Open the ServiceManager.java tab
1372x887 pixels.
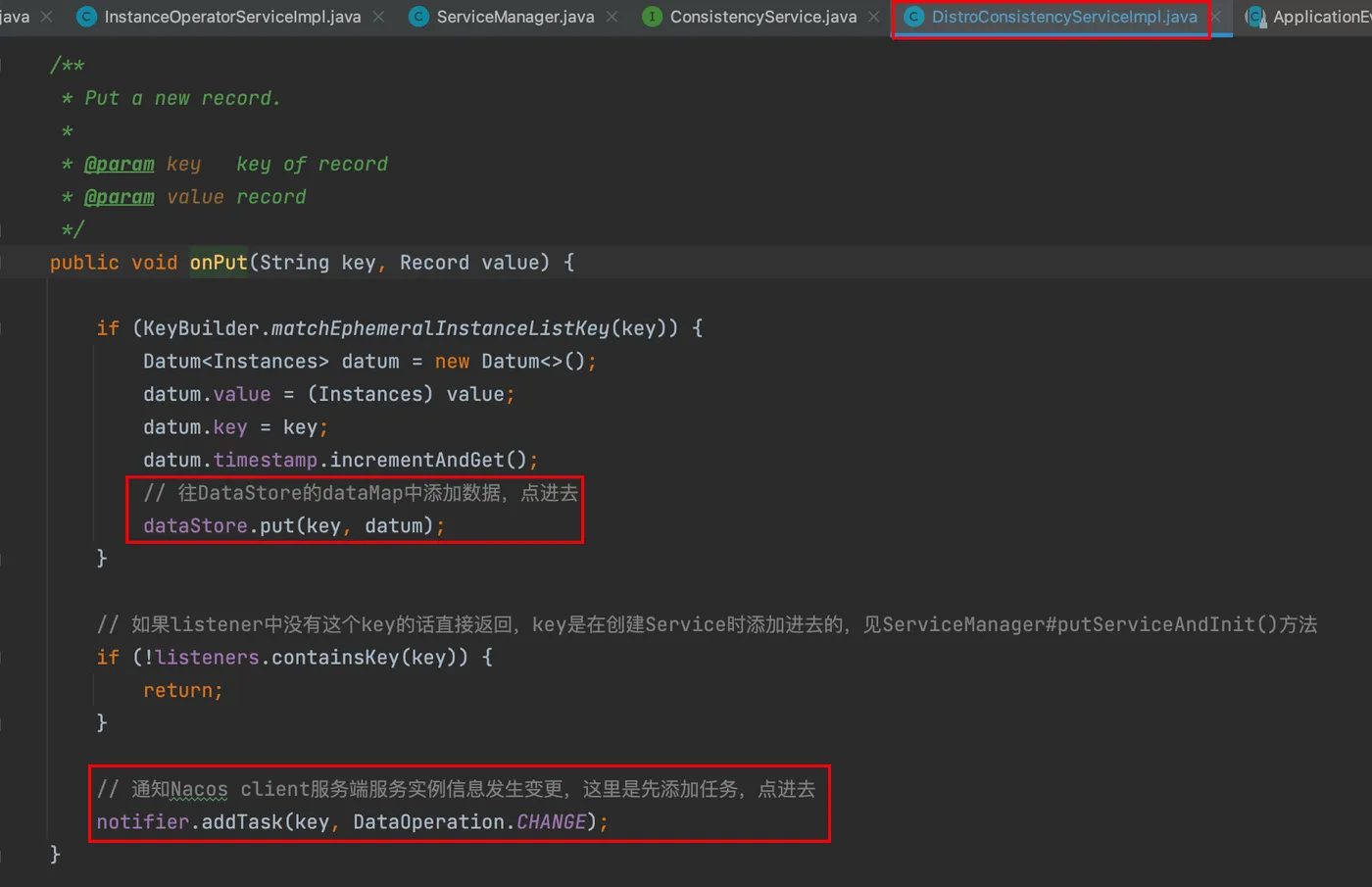tap(514, 17)
